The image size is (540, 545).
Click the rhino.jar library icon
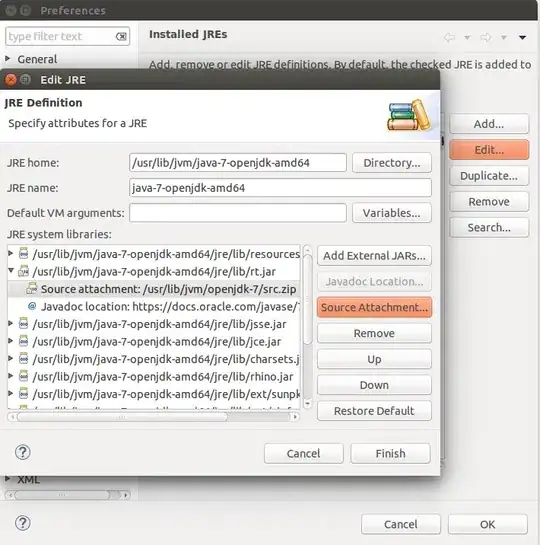[23, 376]
